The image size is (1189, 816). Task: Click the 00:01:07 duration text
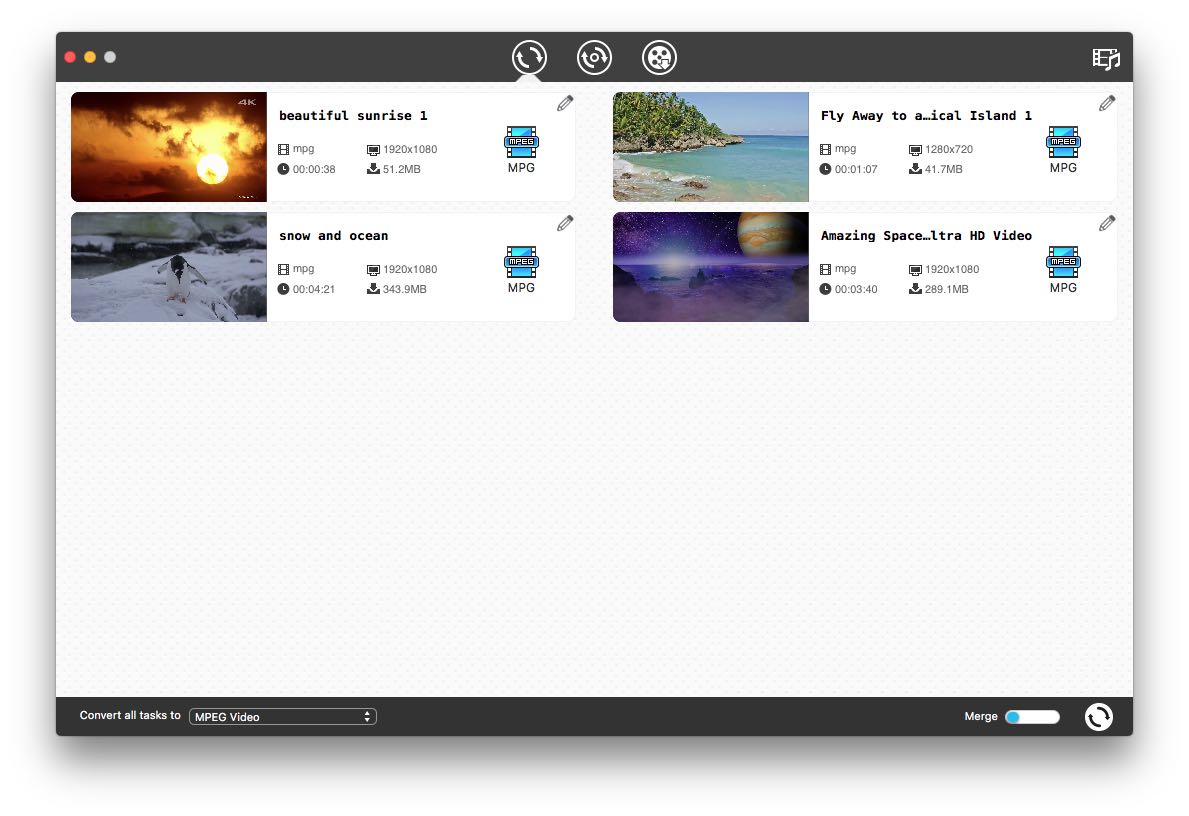pyautogui.click(x=856, y=169)
